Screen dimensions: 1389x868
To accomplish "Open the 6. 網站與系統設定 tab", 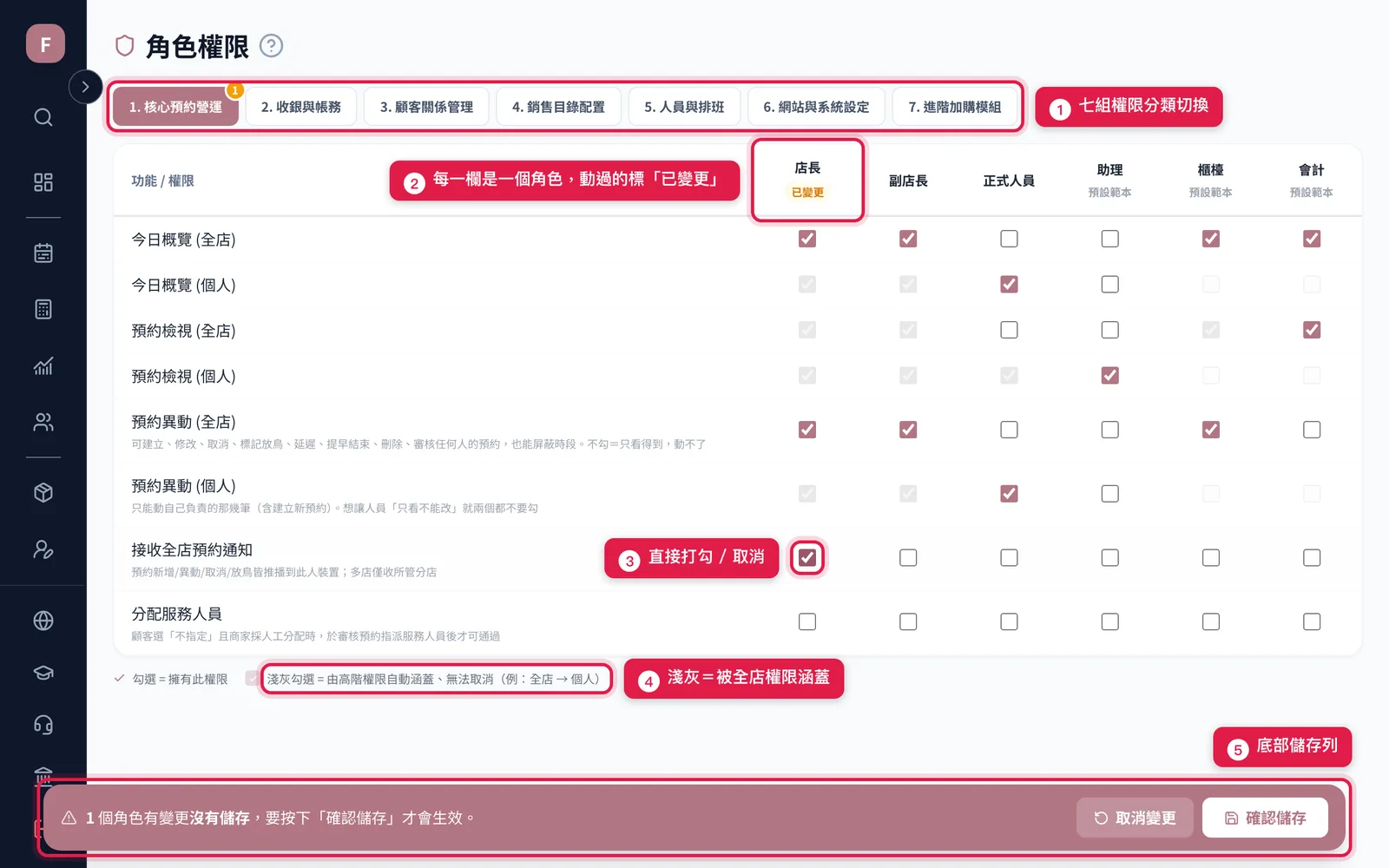I will 816,107.
